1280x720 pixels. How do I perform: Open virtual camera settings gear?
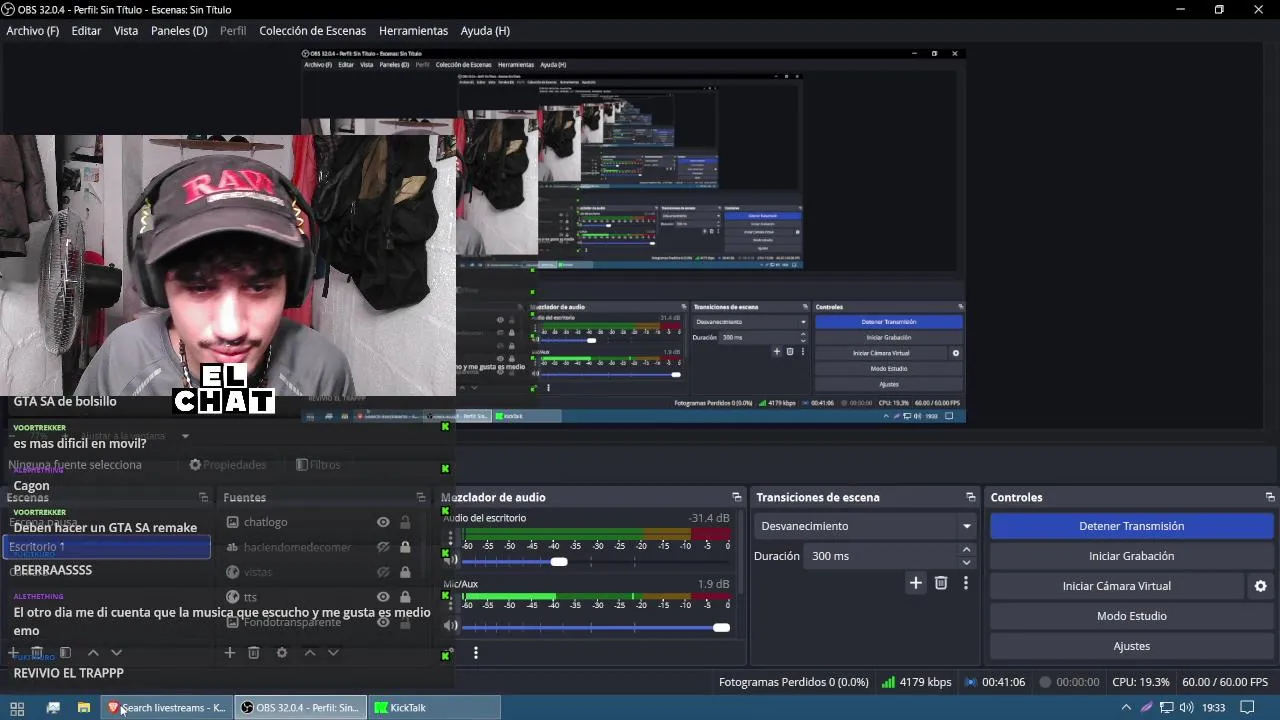[1261, 586]
